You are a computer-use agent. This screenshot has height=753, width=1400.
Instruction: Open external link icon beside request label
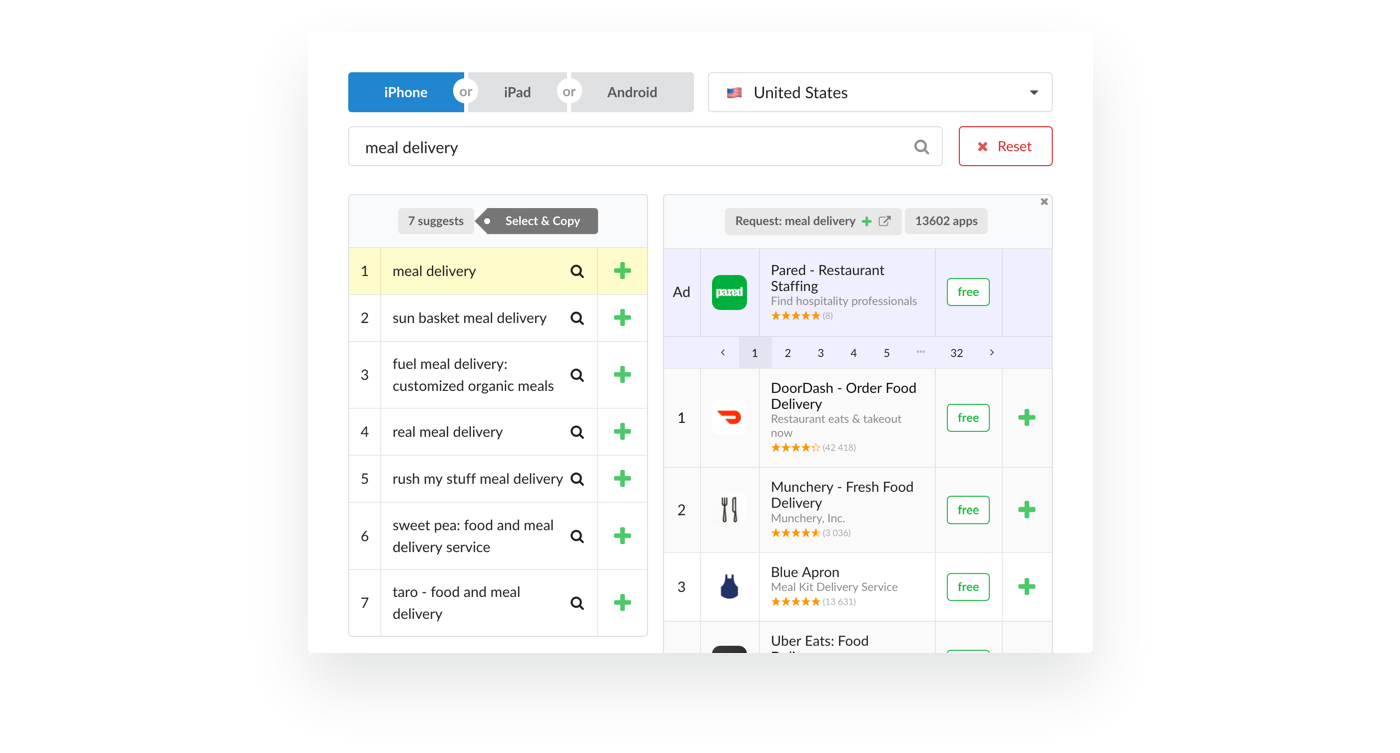pyautogui.click(x=885, y=221)
